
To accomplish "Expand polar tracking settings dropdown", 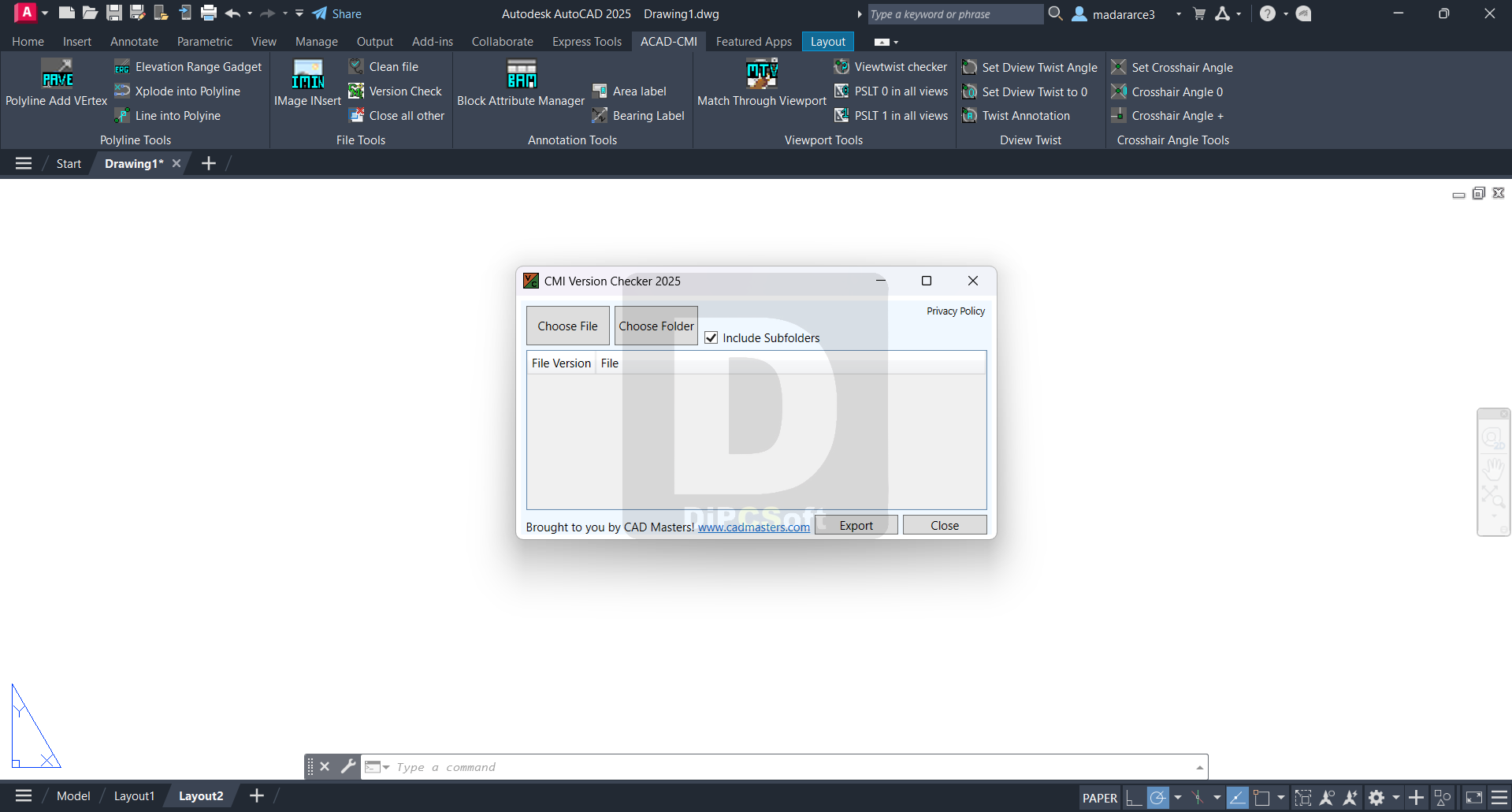I will point(1178,798).
